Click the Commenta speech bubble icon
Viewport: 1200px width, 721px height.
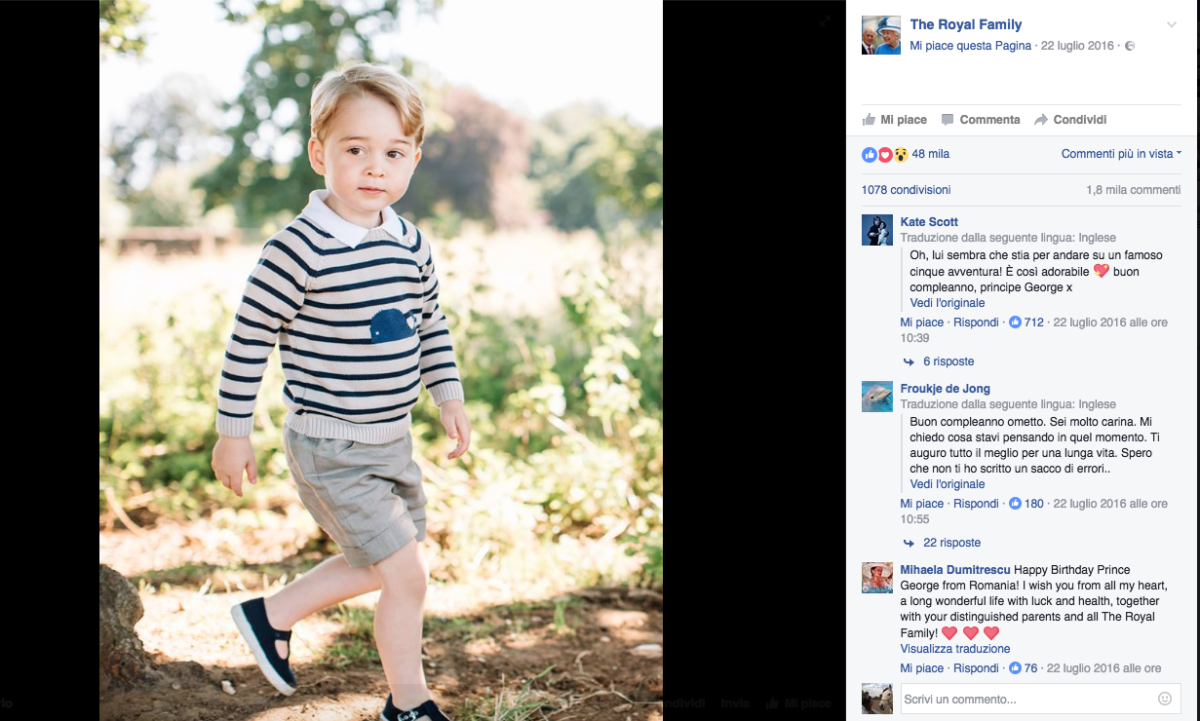coord(947,120)
